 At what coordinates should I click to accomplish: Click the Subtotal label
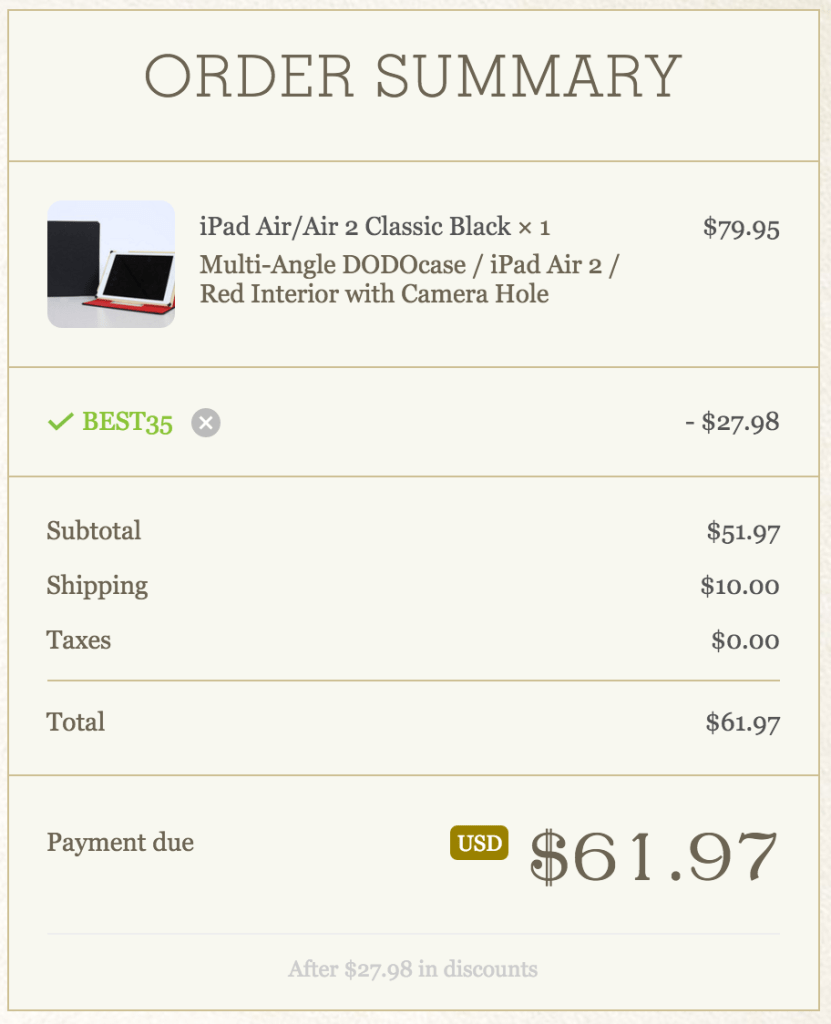tap(94, 531)
